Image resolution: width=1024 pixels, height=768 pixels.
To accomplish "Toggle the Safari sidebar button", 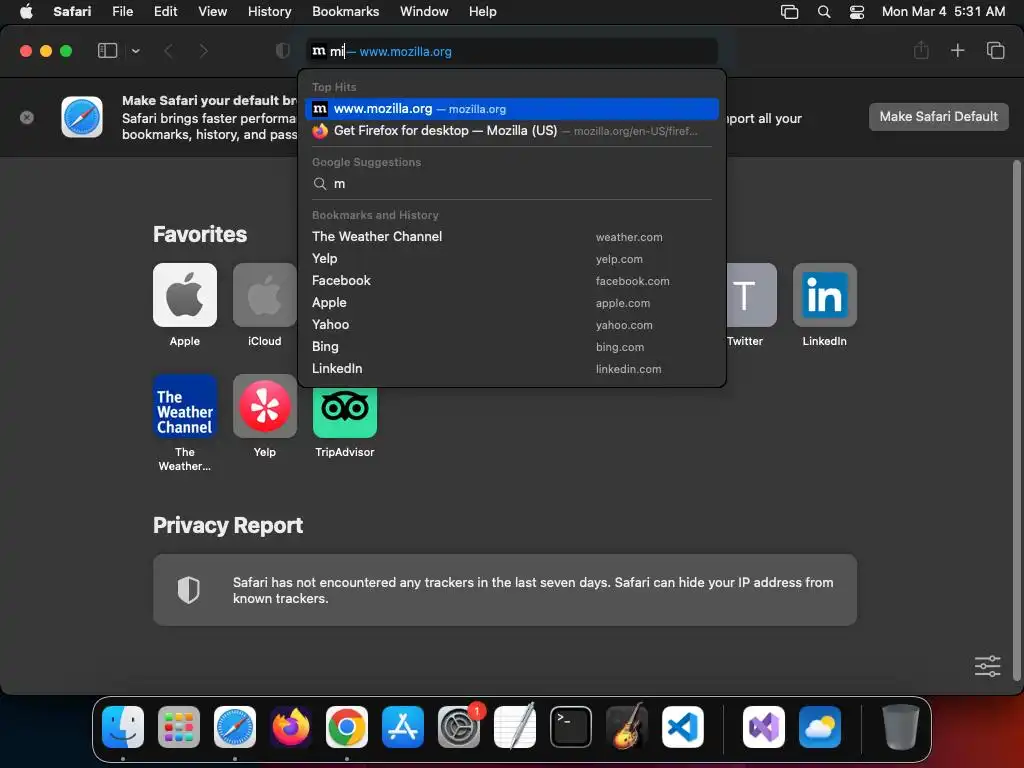I will (107, 51).
